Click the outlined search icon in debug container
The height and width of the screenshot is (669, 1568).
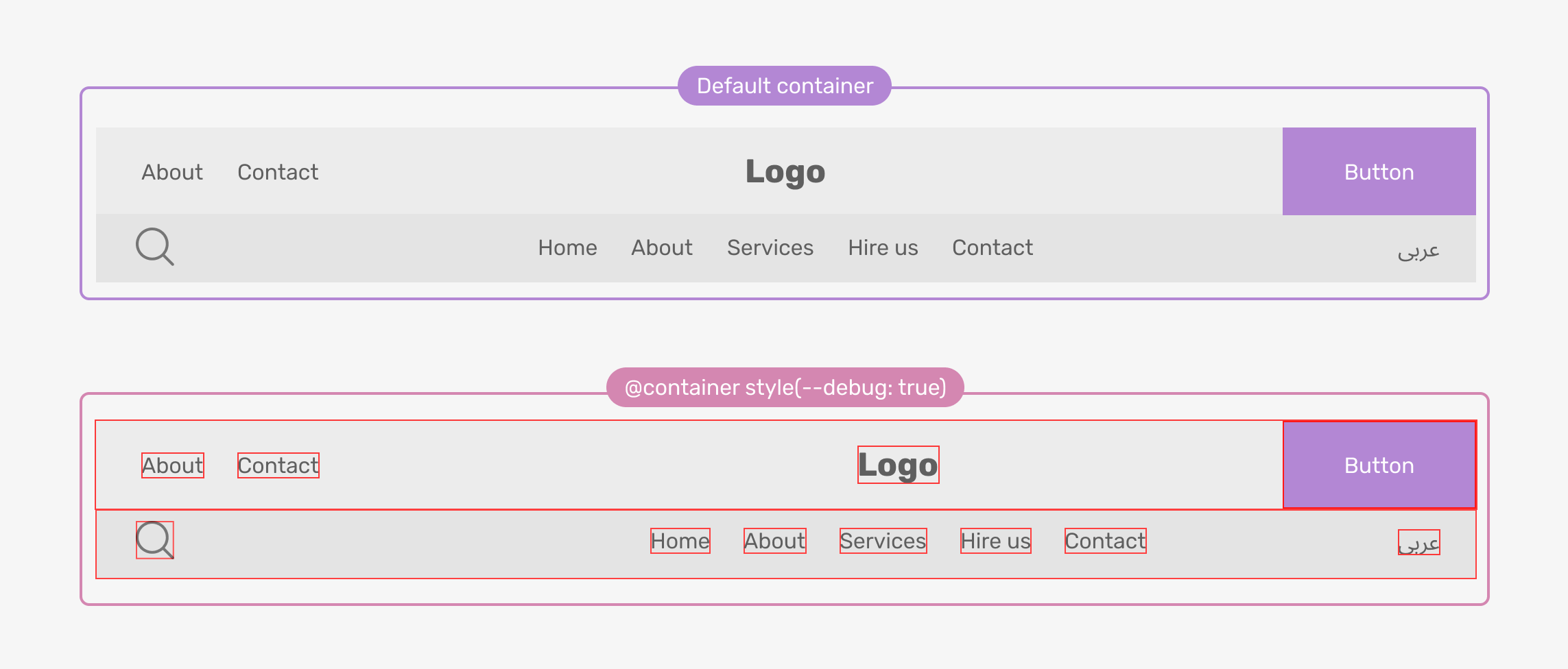pos(154,540)
